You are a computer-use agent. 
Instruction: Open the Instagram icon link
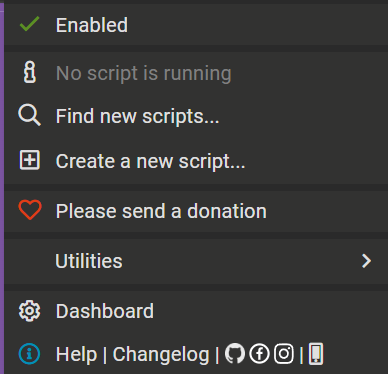coord(284,354)
